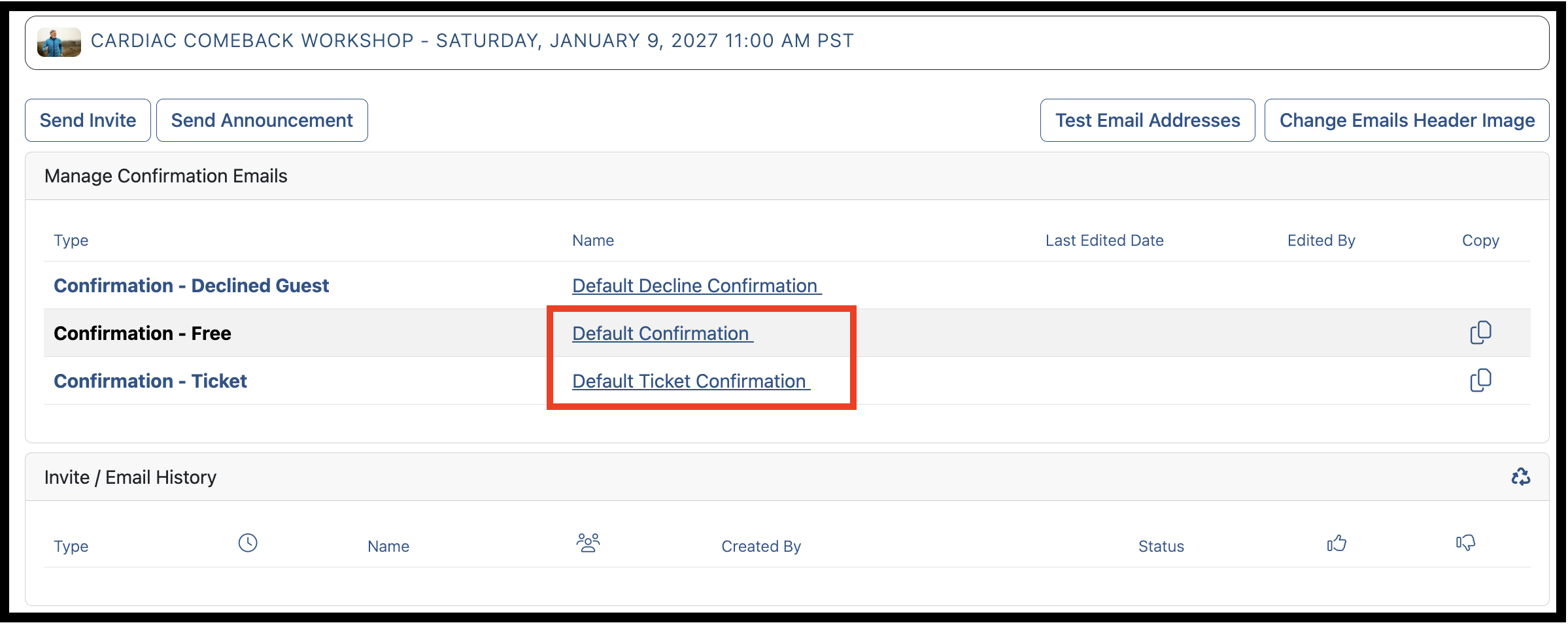This screenshot has height=625, width=1568.
Task: Click the Edited By column header
Action: click(1321, 241)
